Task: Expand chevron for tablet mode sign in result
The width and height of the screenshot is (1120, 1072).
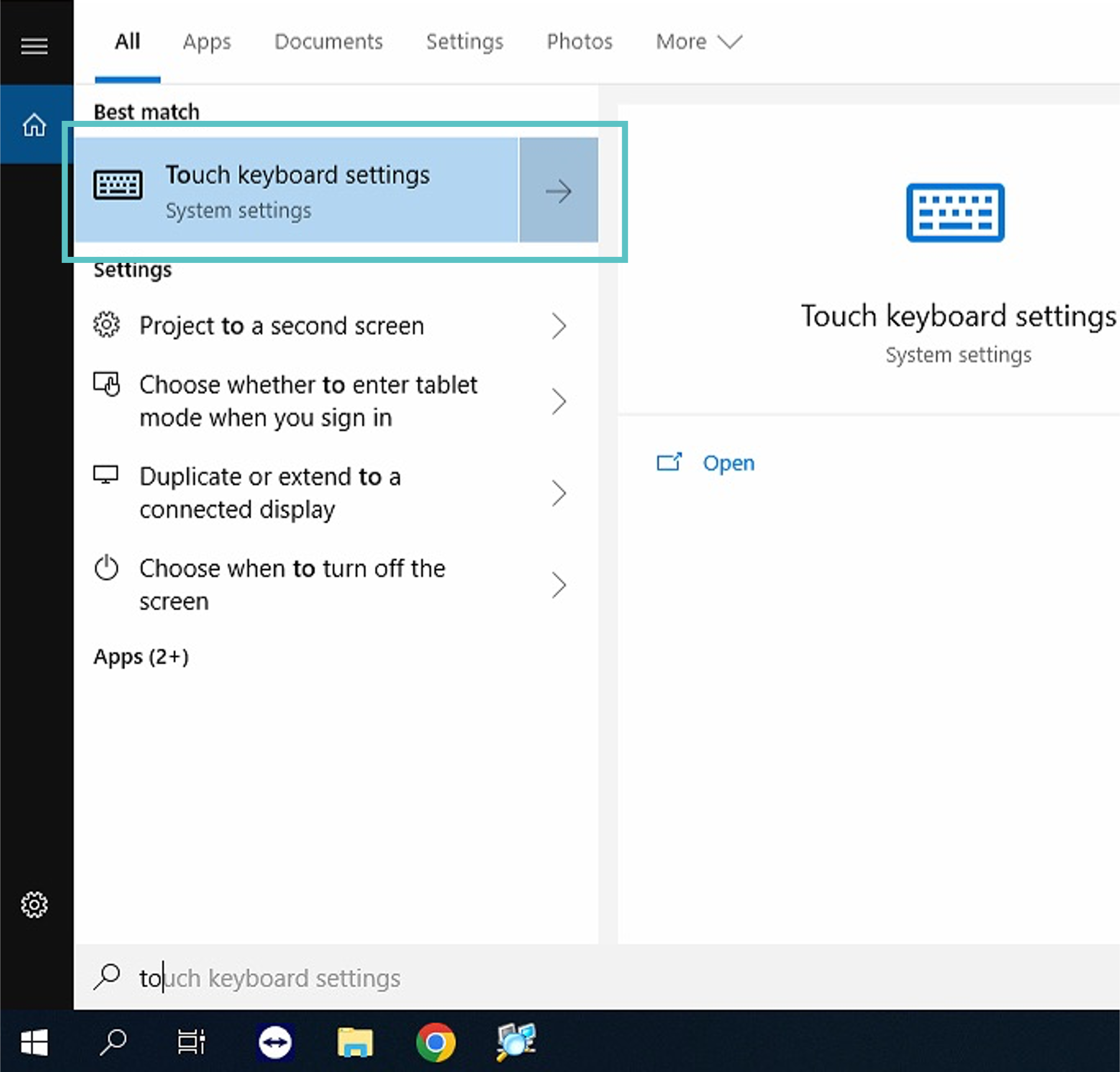Action: pos(559,401)
